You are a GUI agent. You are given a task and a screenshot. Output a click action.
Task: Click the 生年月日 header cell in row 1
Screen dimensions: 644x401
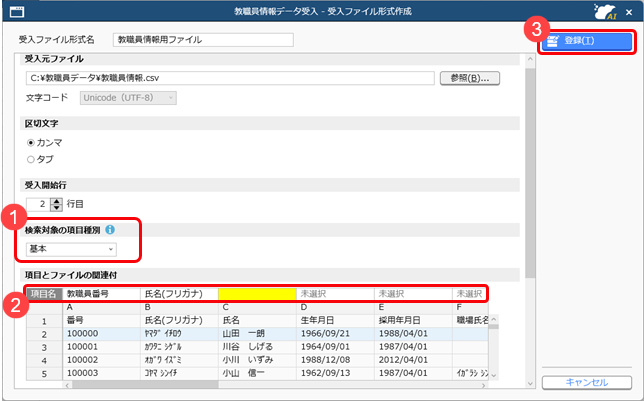pyautogui.click(x=335, y=320)
